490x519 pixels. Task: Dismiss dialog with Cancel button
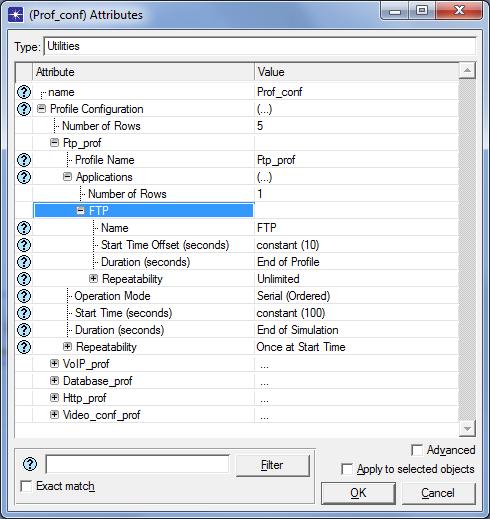(x=438, y=493)
